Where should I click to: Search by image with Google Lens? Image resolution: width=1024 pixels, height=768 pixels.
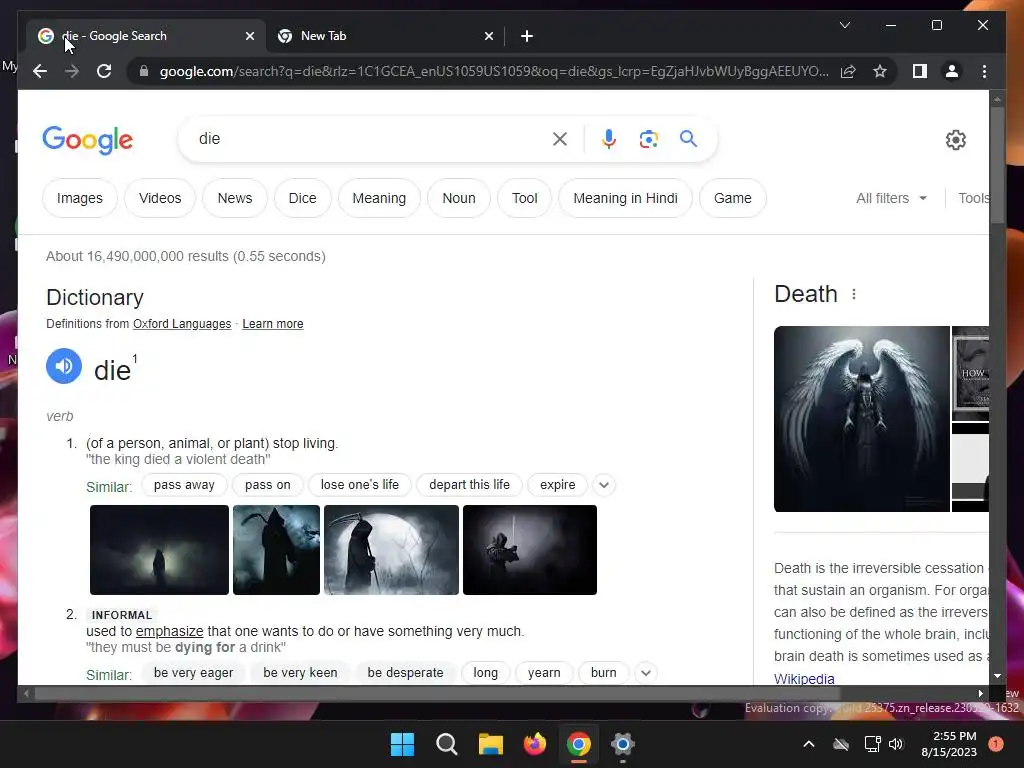[648, 139]
